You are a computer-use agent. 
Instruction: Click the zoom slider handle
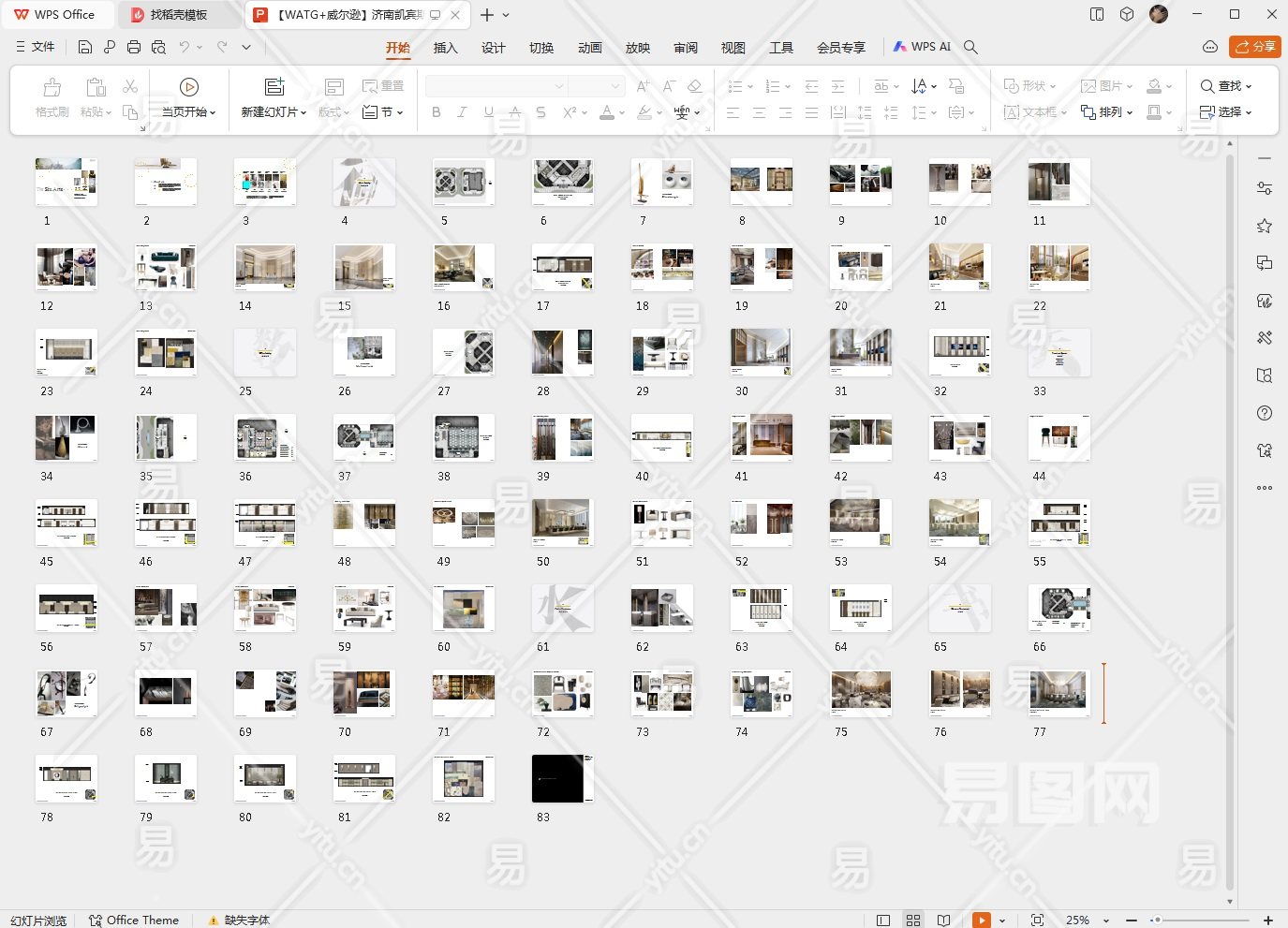(x=1158, y=921)
